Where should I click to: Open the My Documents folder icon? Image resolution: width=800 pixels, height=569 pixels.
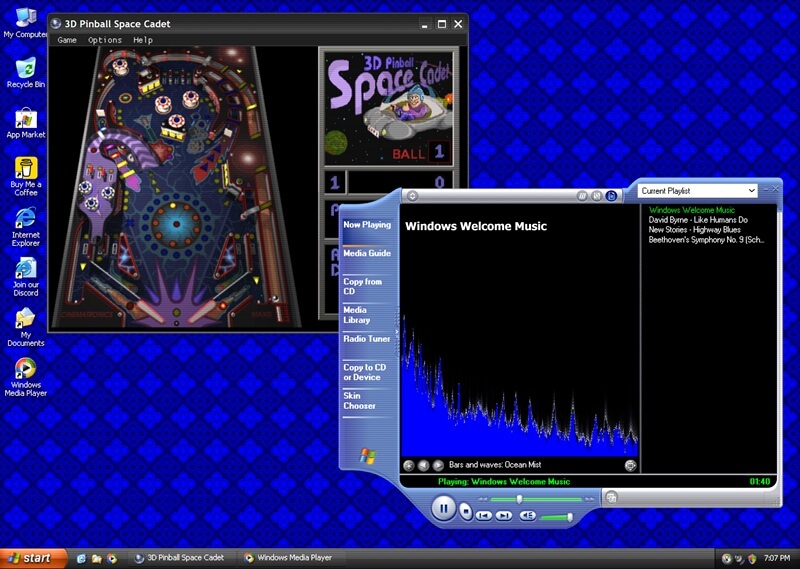[26, 327]
